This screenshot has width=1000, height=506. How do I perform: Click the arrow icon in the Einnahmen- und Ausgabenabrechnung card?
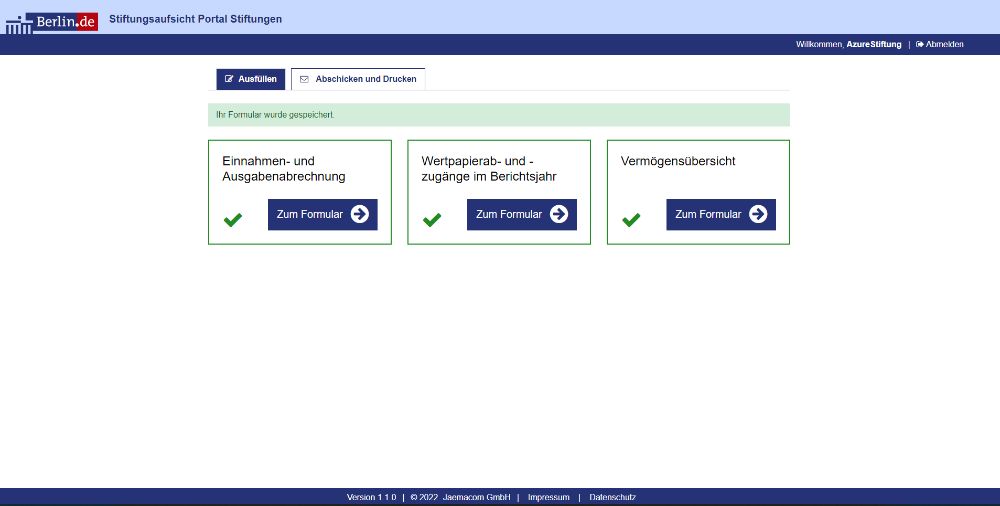(x=360, y=214)
